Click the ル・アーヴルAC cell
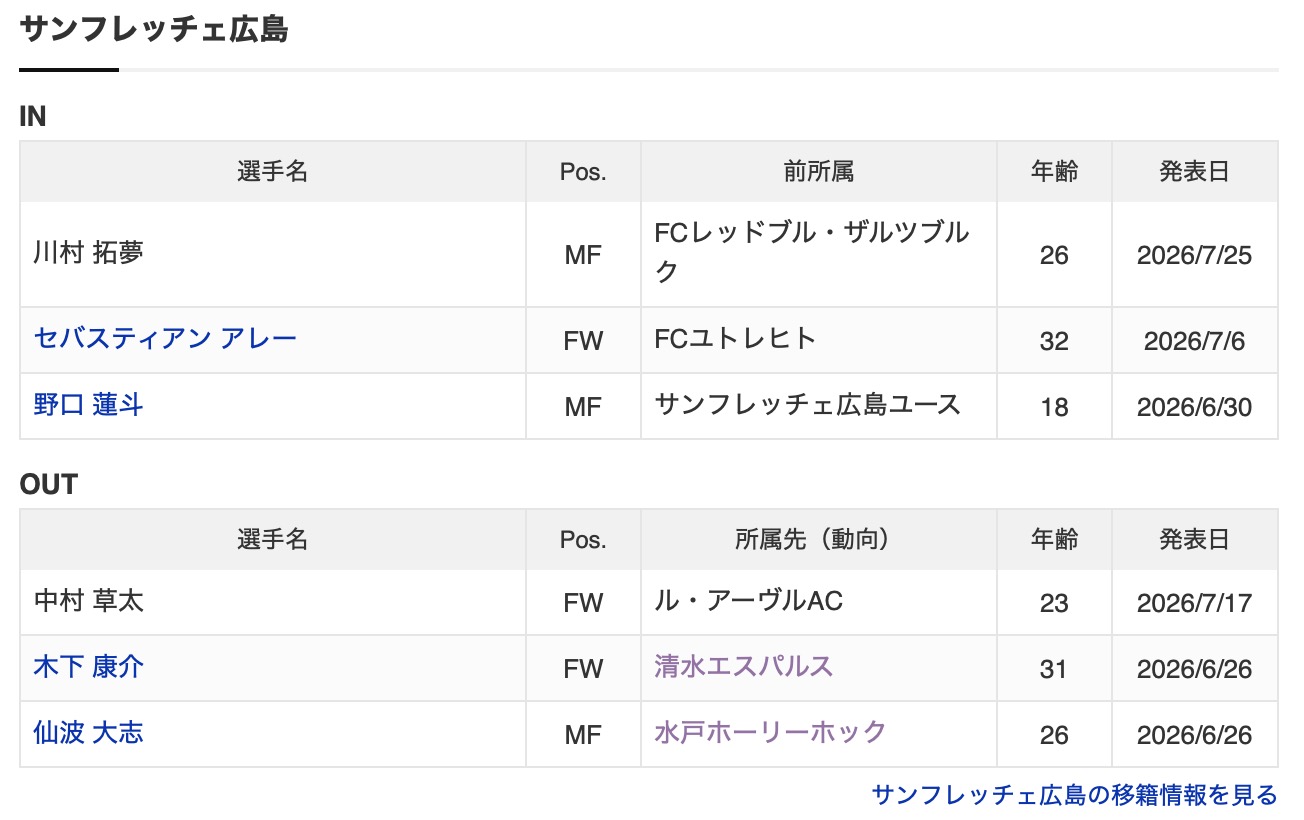 coord(819,602)
